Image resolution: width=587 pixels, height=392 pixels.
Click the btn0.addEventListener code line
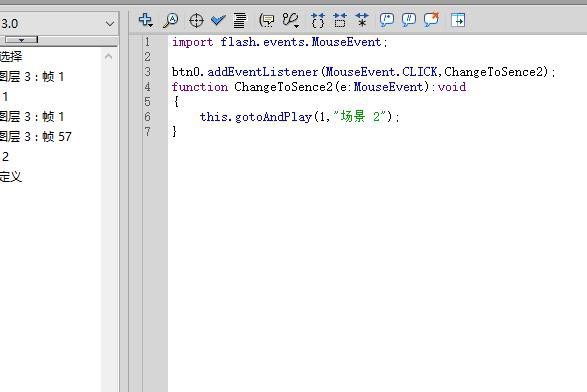[x=364, y=72]
